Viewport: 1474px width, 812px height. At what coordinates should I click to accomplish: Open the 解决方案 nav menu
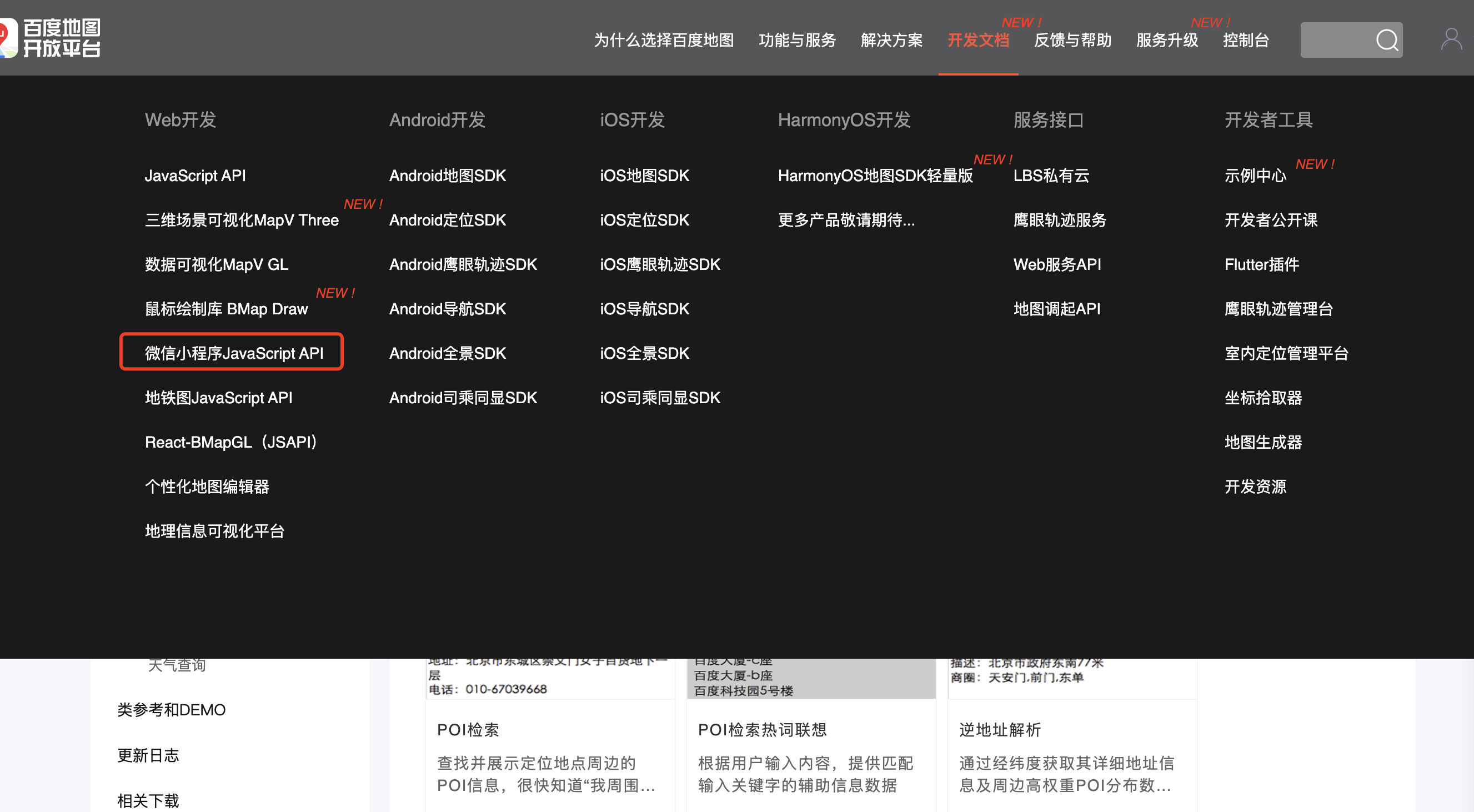pos(891,40)
